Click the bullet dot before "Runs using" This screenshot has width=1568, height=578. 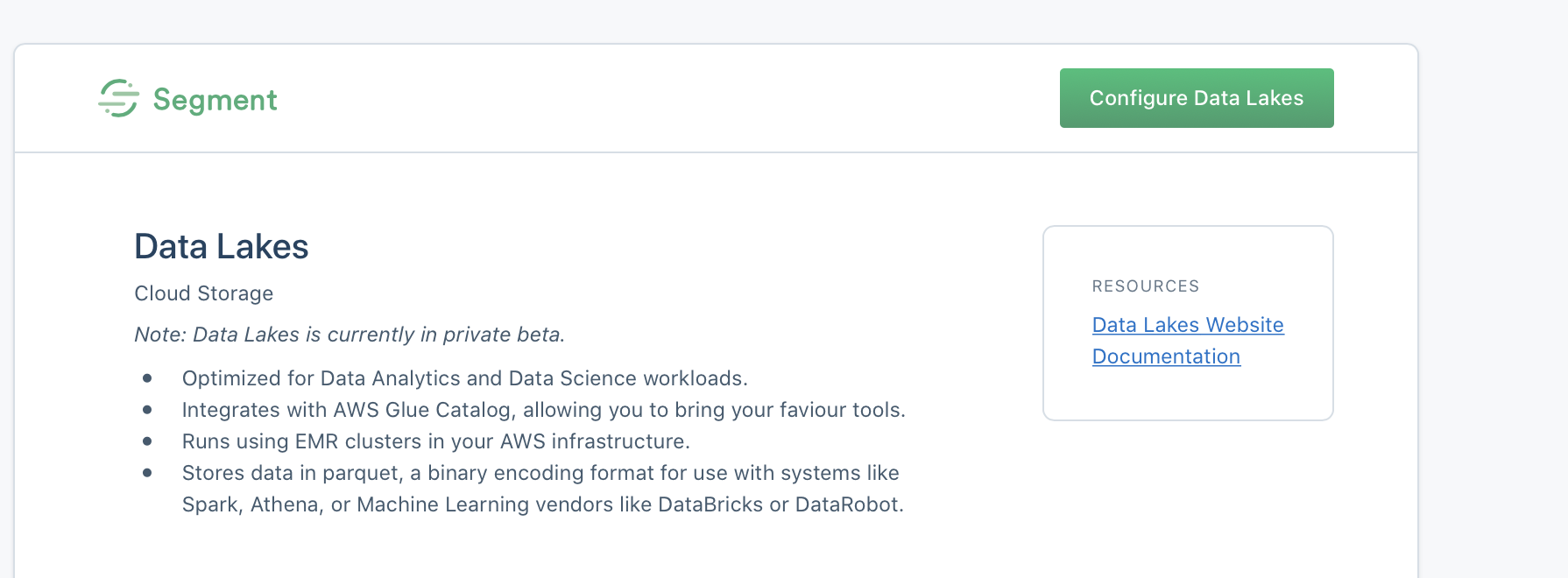147,441
